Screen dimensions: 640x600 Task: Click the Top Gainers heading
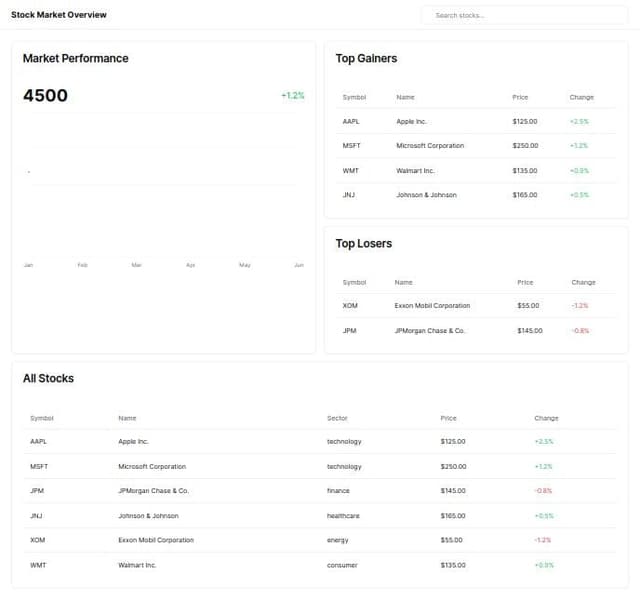click(x=366, y=58)
